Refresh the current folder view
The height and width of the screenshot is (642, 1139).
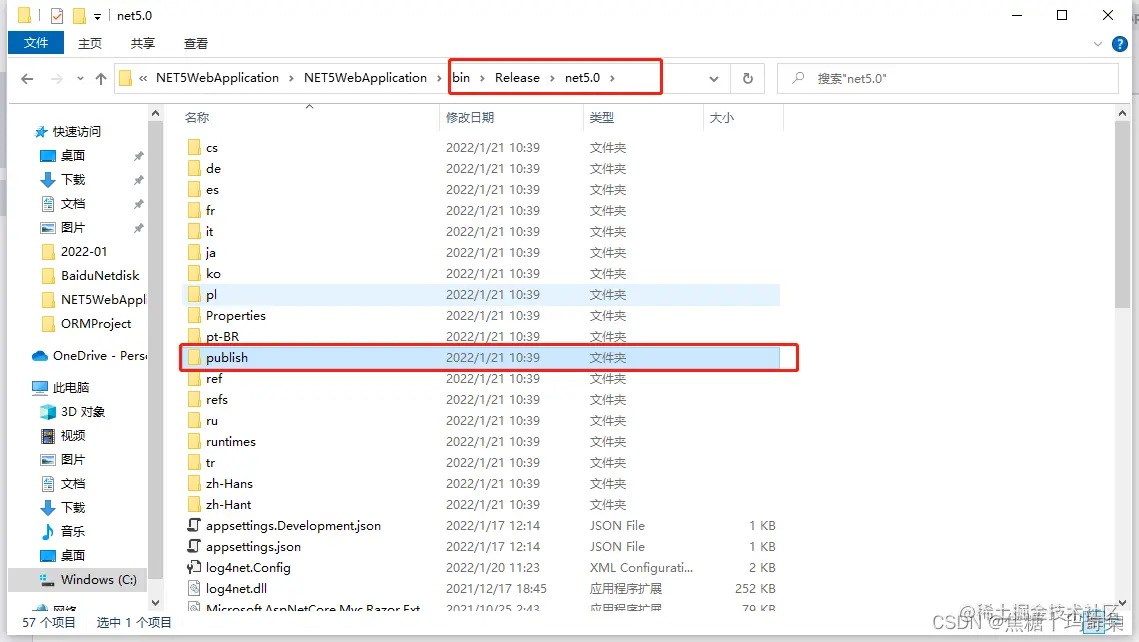coord(747,78)
